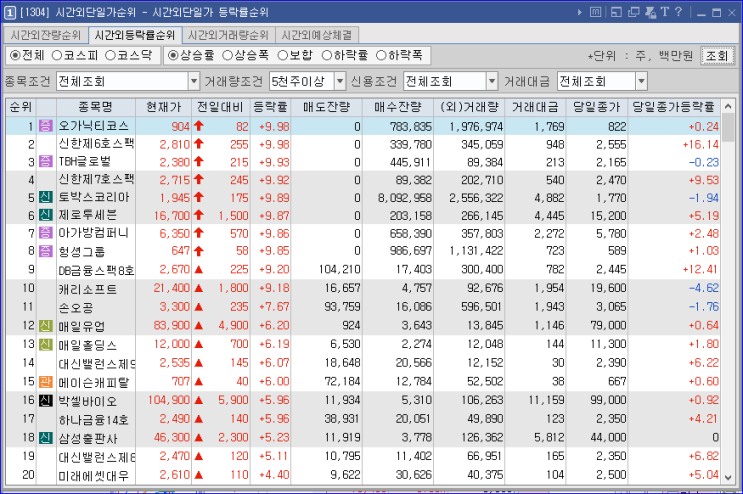743x494 pixels.
Task: Click the small-window layout icon in title bar
Action: pyautogui.click(x=616, y=12)
